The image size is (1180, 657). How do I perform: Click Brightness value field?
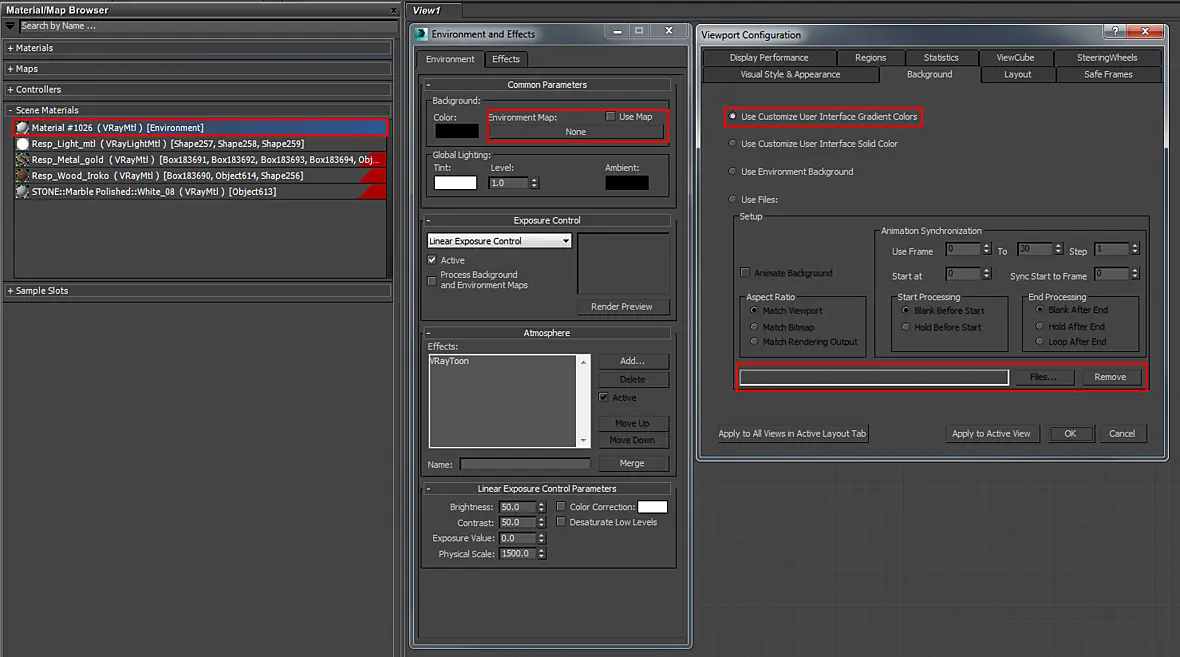tap(516, 507)
